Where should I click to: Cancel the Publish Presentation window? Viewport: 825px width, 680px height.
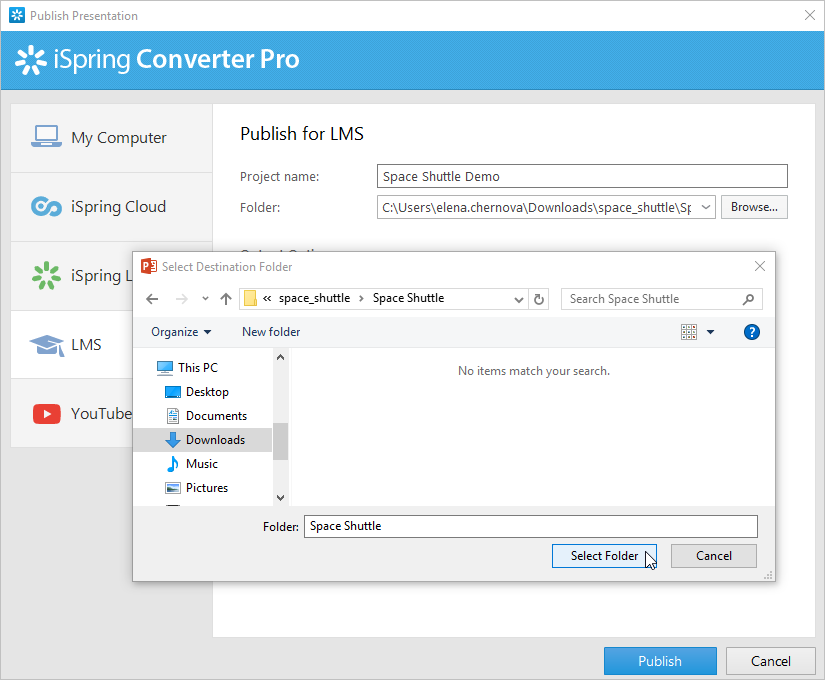(x=770, y=661)
